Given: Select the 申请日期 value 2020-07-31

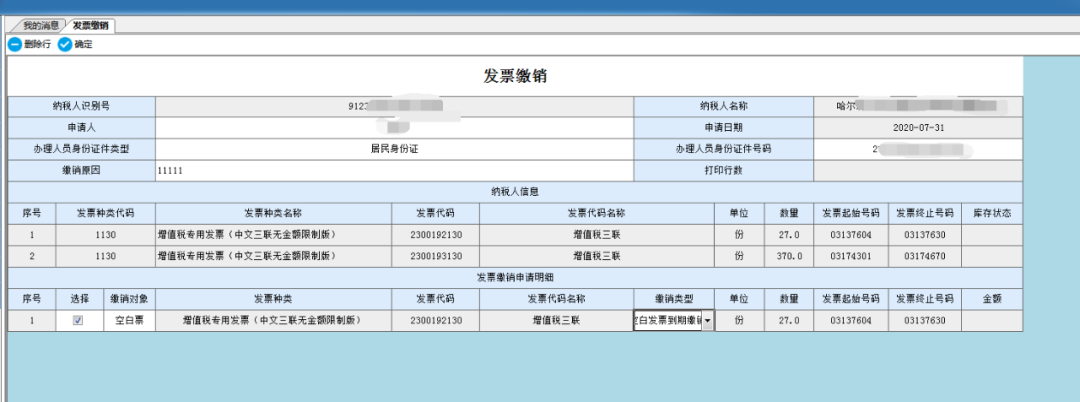Looking at the screenshot, I should [917, 127].
